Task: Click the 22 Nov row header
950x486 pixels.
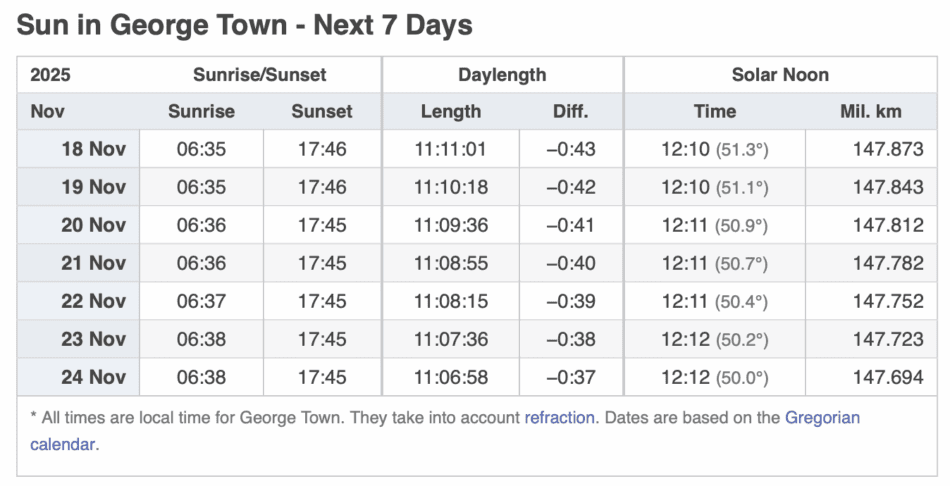Action: coord(93,302)
